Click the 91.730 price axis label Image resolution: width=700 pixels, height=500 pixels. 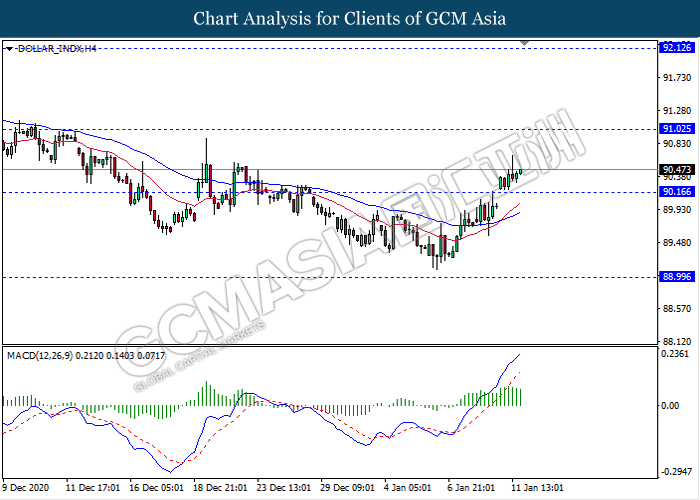point(676,77)
